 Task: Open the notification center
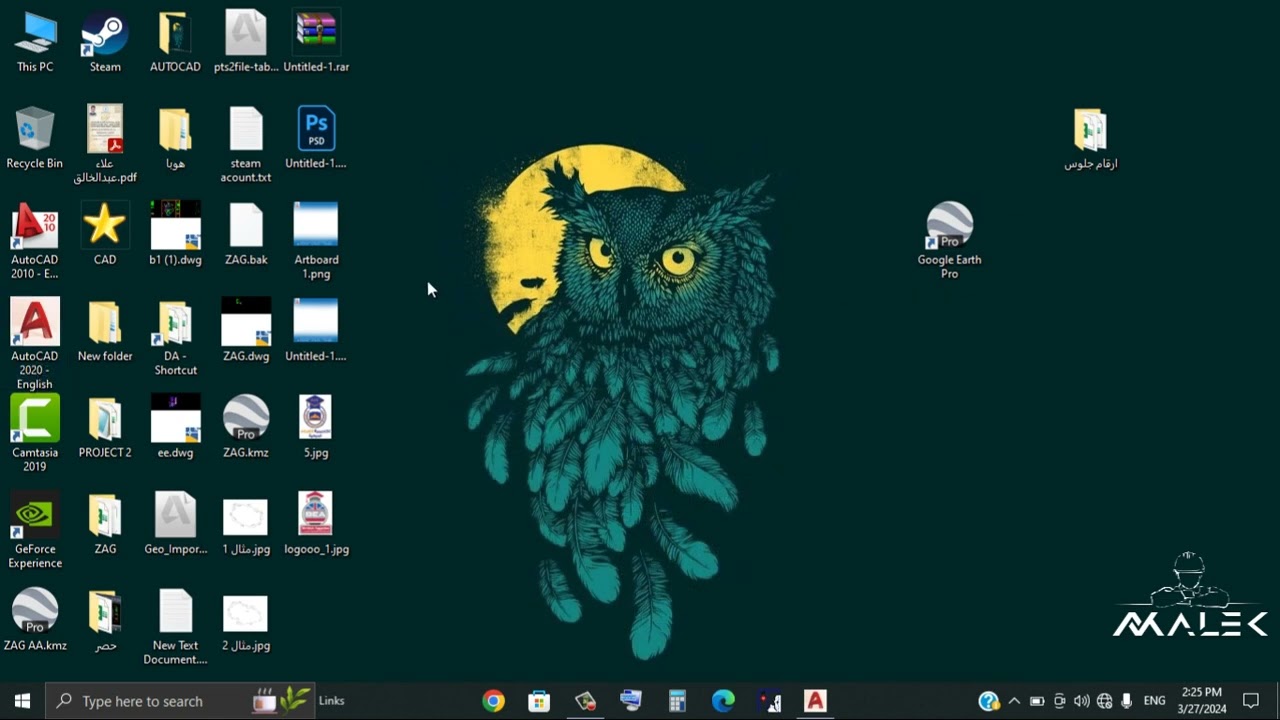[x=1251, y=701]
